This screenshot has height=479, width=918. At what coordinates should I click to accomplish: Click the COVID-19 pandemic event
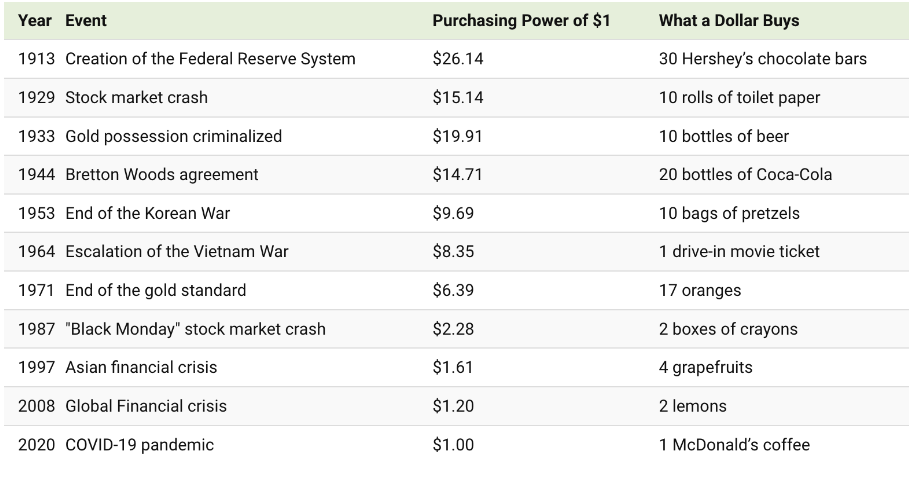139,445
